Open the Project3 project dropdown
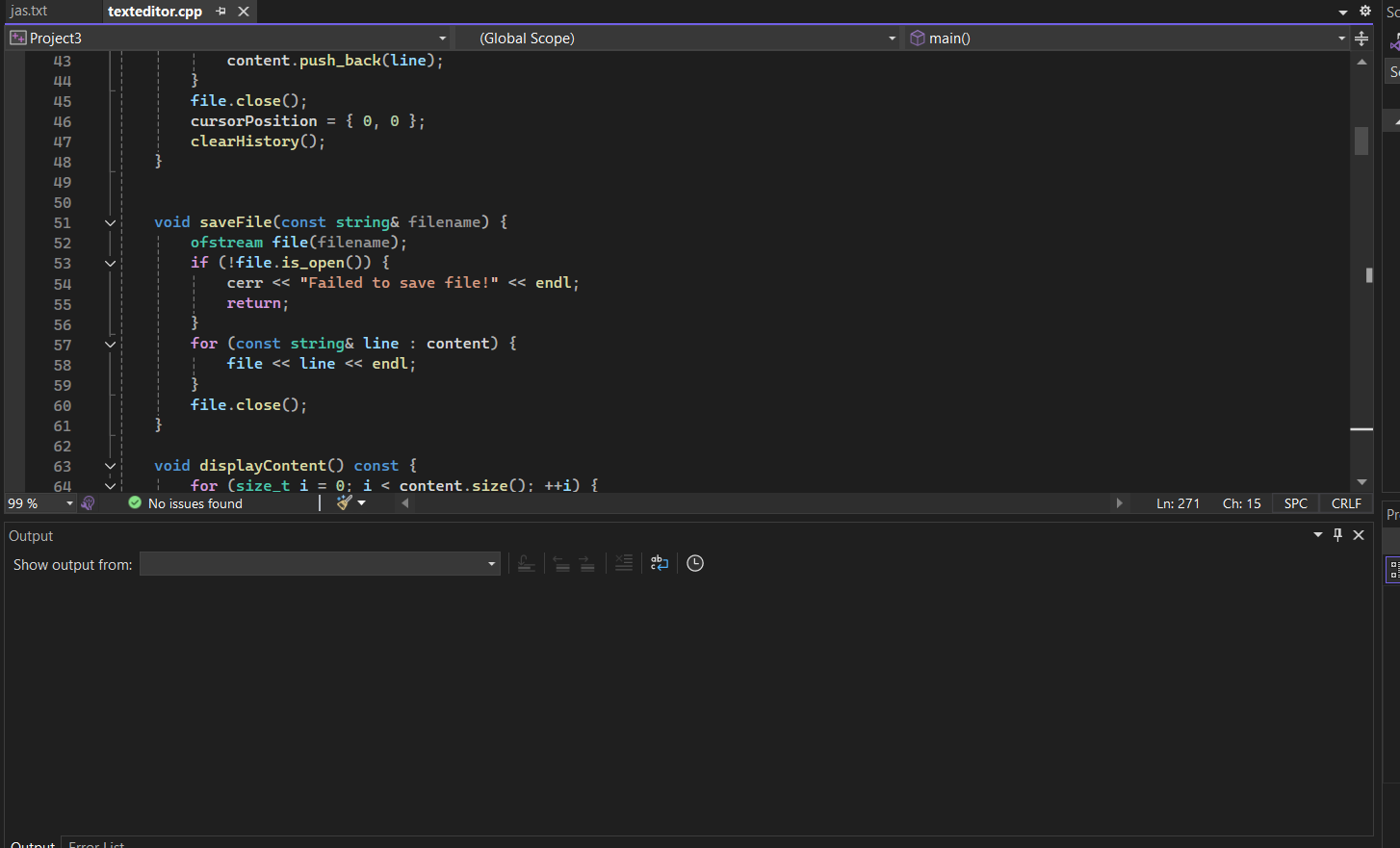Screen dimensions: 1400x848 [228, 39]
